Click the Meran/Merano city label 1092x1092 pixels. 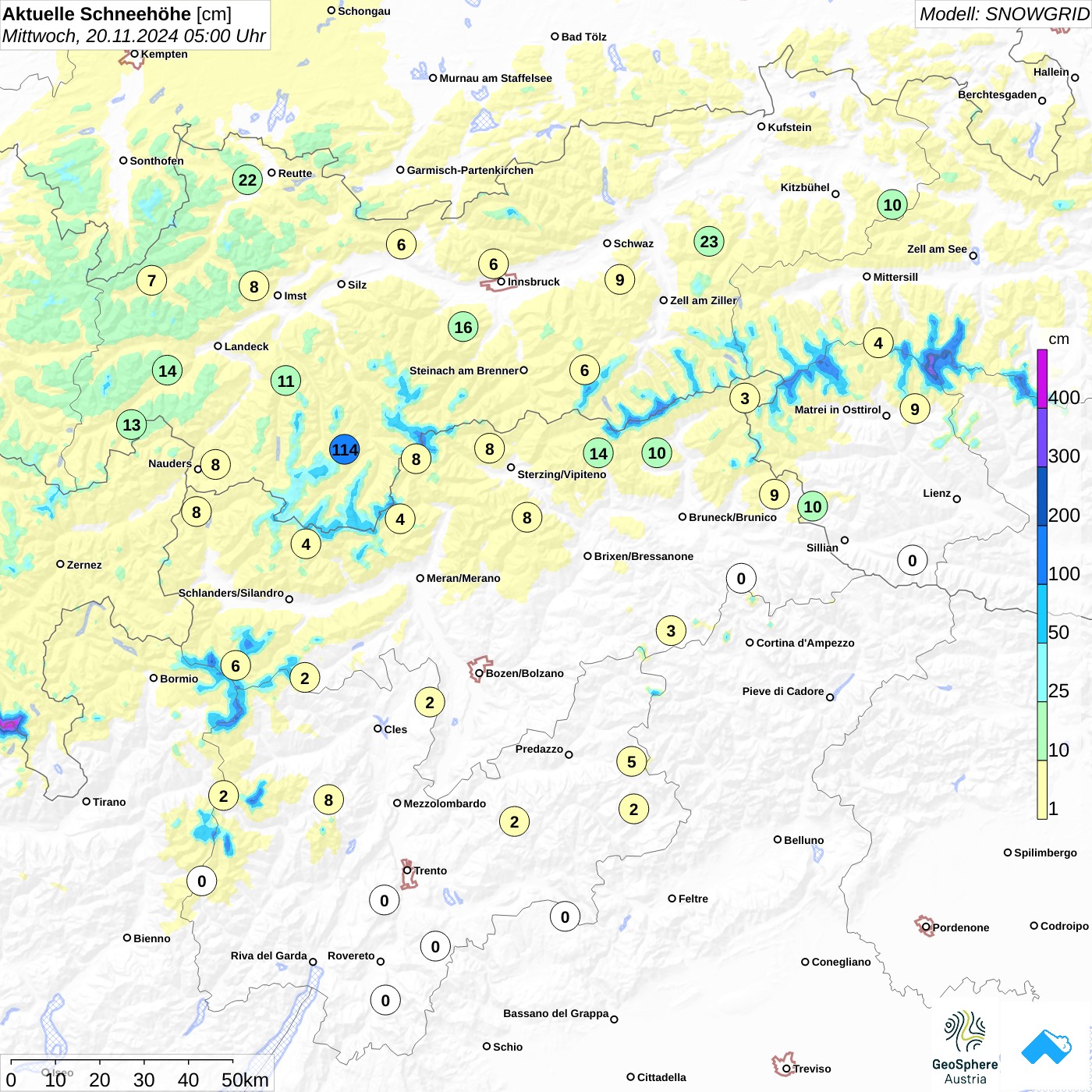point(463,578)
